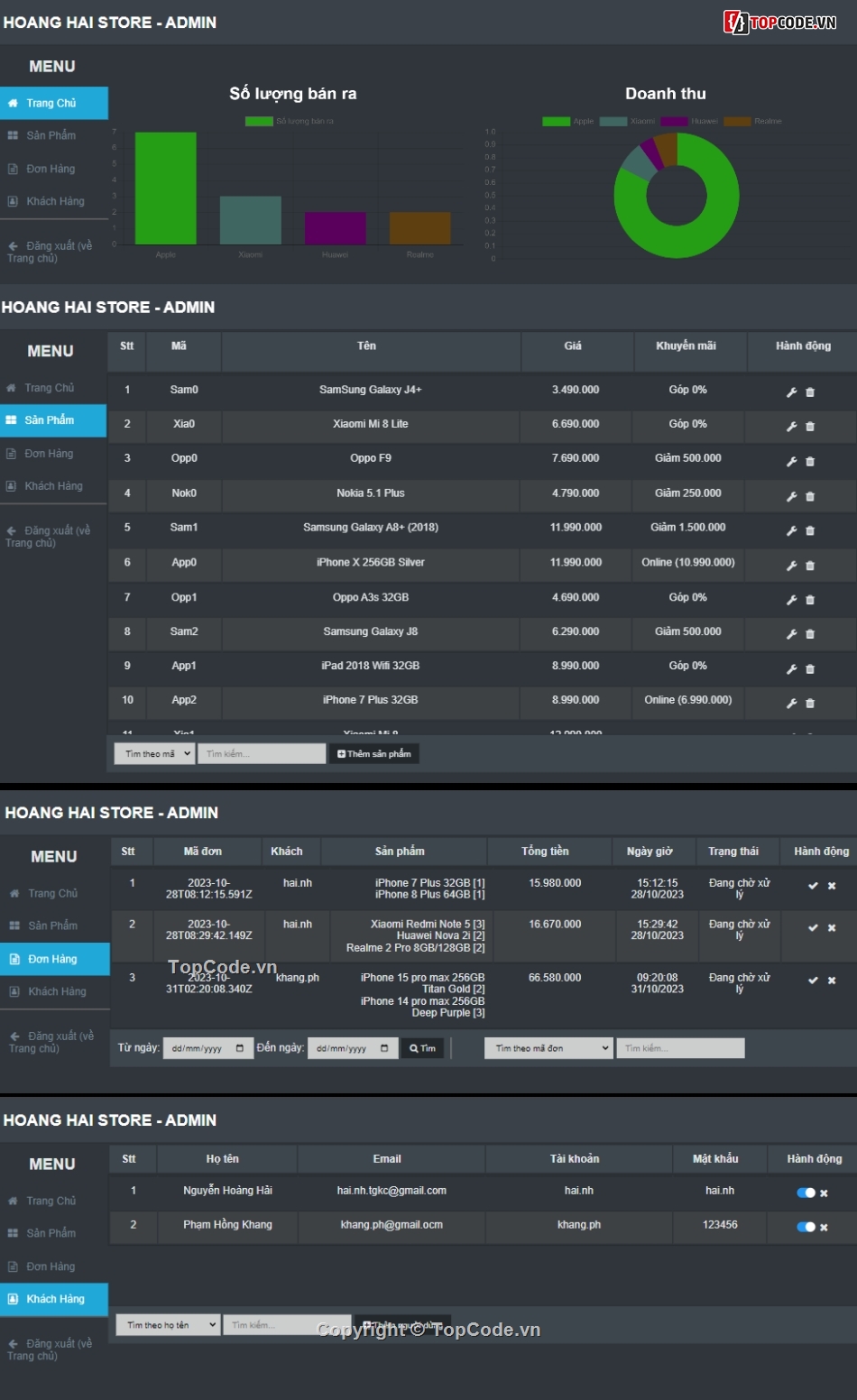Expand the 'Tìm theo mã đơn' dropdown
Screen dimensions: 857x1400
click(548, 1048)
